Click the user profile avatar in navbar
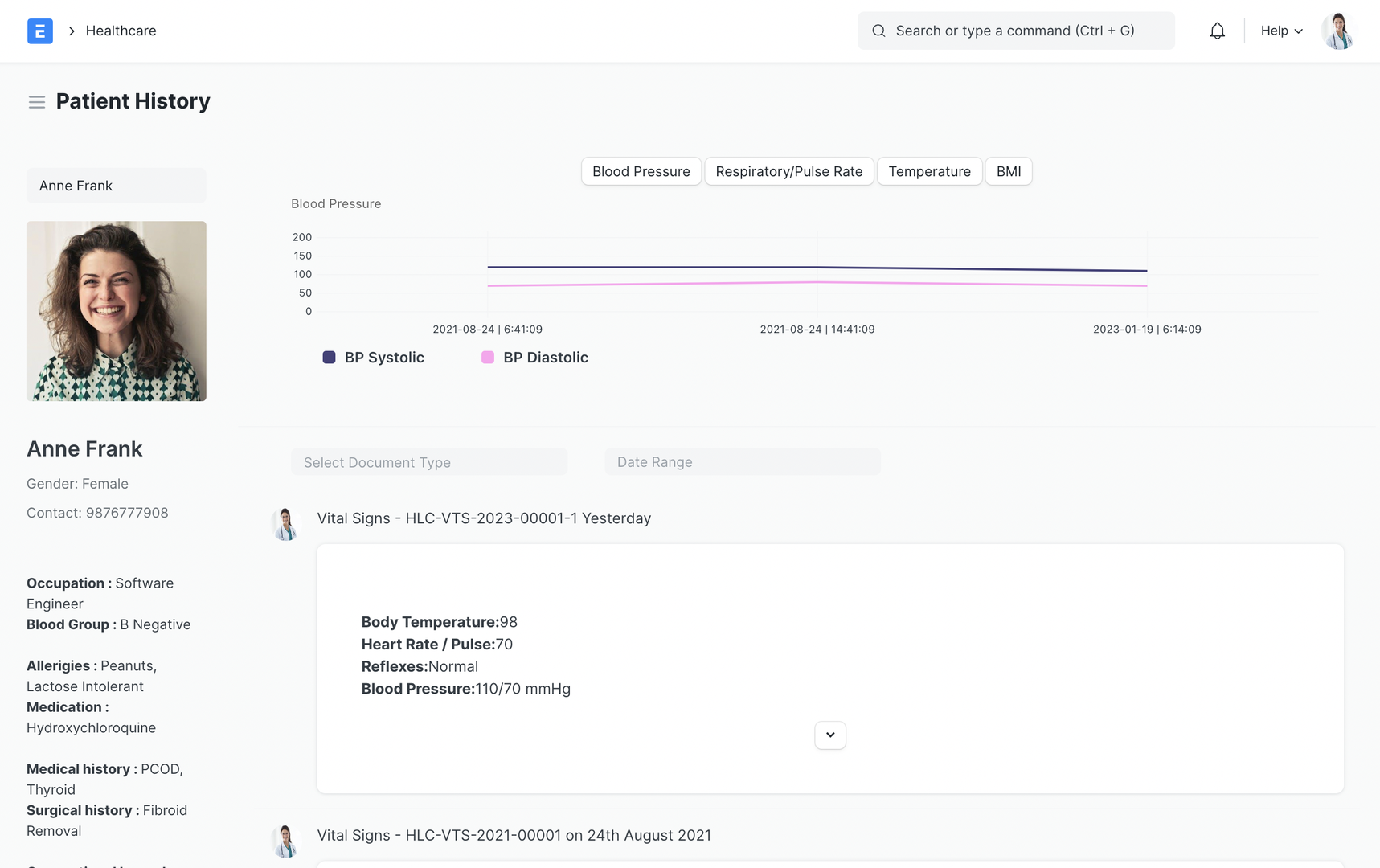This screenshot has width=1380, height=868. (1337, 31)
